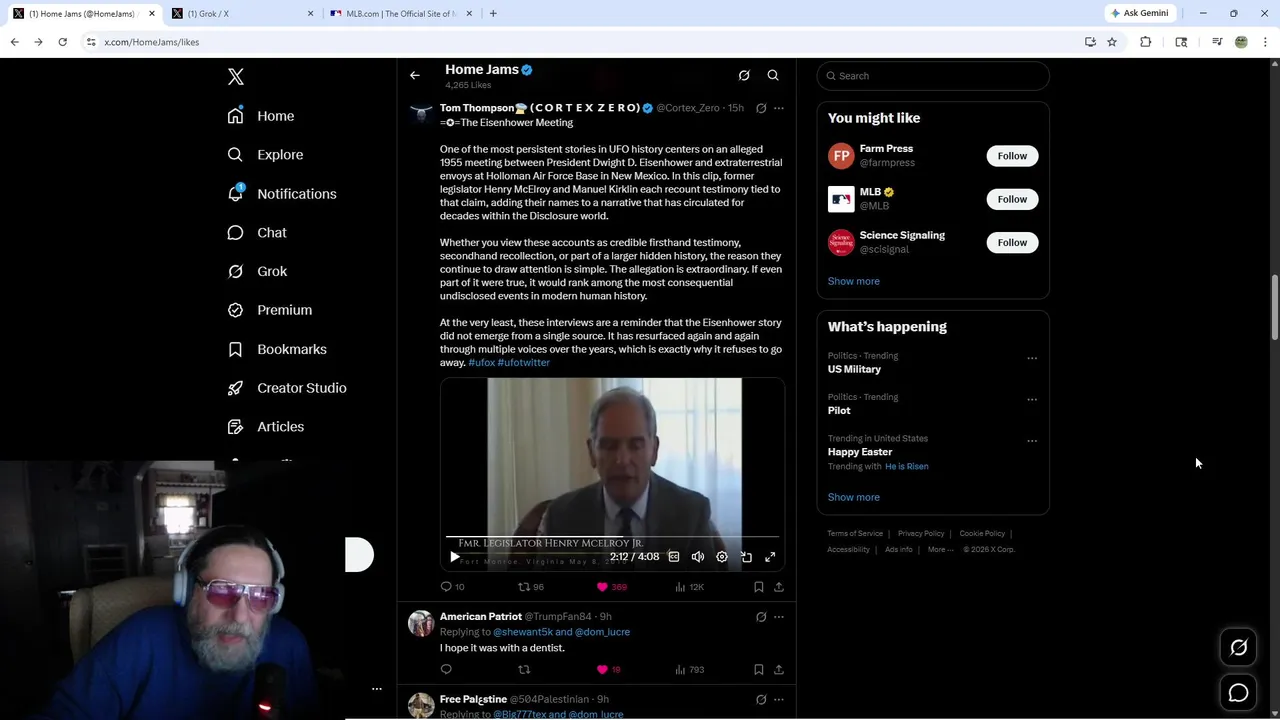Click Grok icon in the Home Jams header

click(744, 75)
